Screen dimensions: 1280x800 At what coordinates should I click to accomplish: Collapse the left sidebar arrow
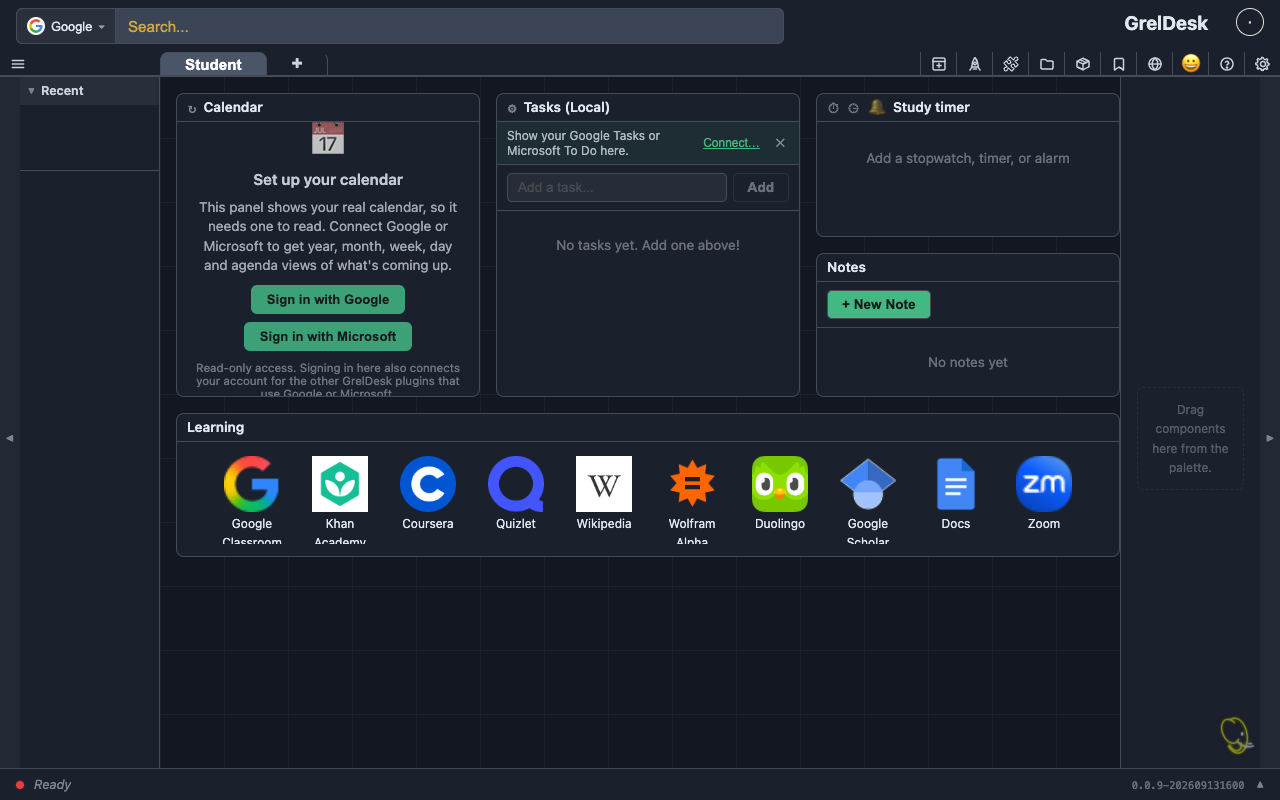pyautogui.click(x=9, y=438)
